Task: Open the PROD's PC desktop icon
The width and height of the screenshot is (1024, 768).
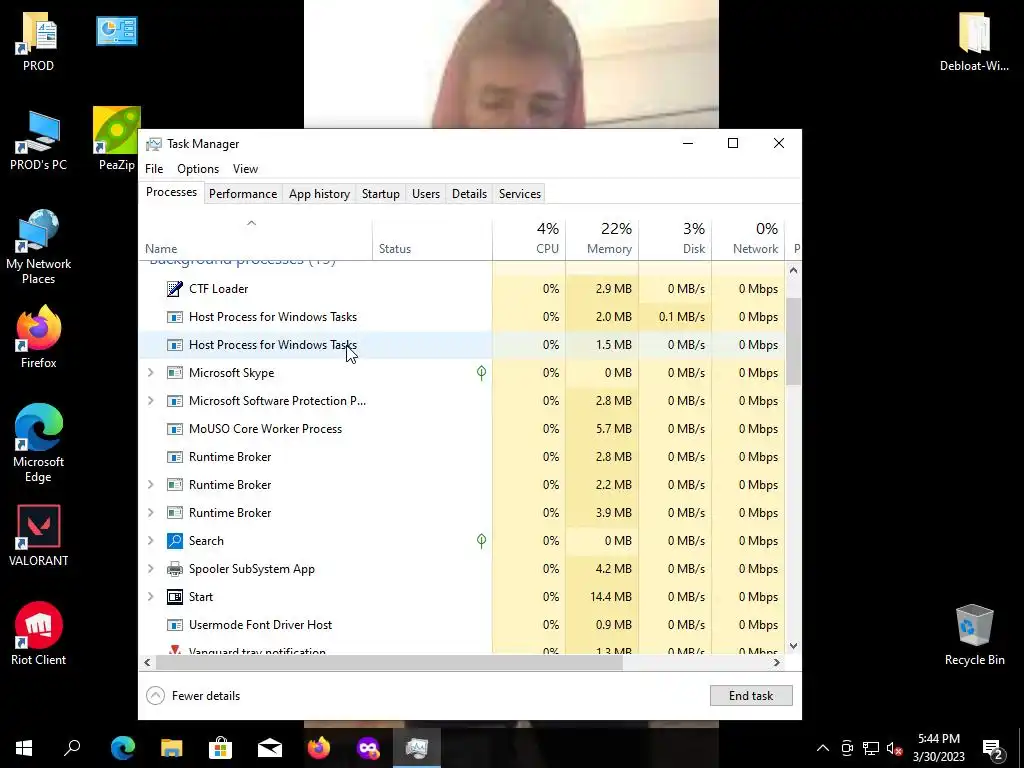Action: coord(38,140)
